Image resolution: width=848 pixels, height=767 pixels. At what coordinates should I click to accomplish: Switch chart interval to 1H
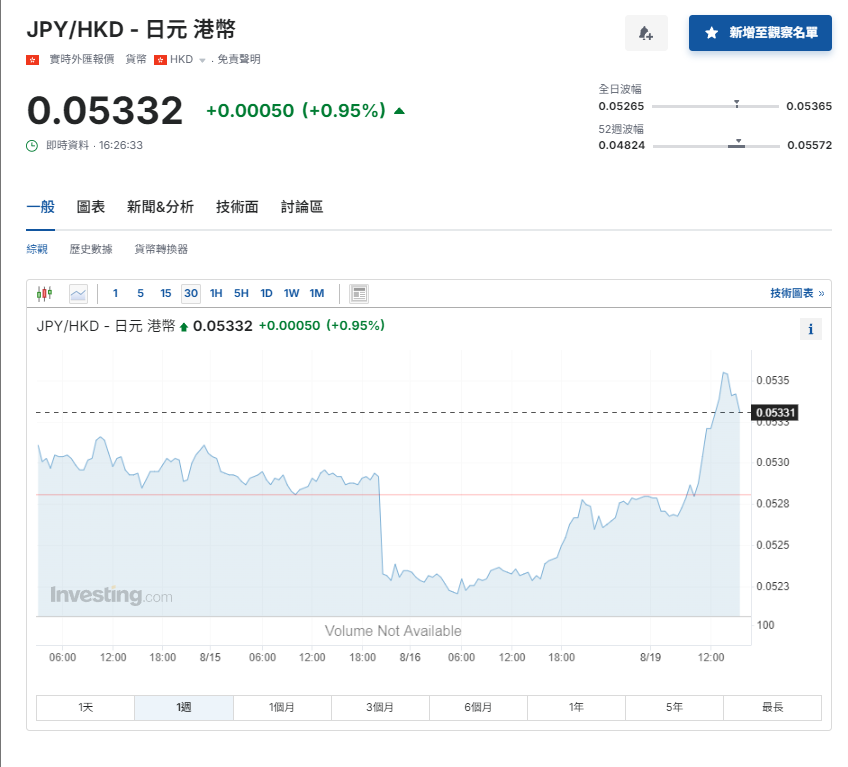[x=216, y=293]
